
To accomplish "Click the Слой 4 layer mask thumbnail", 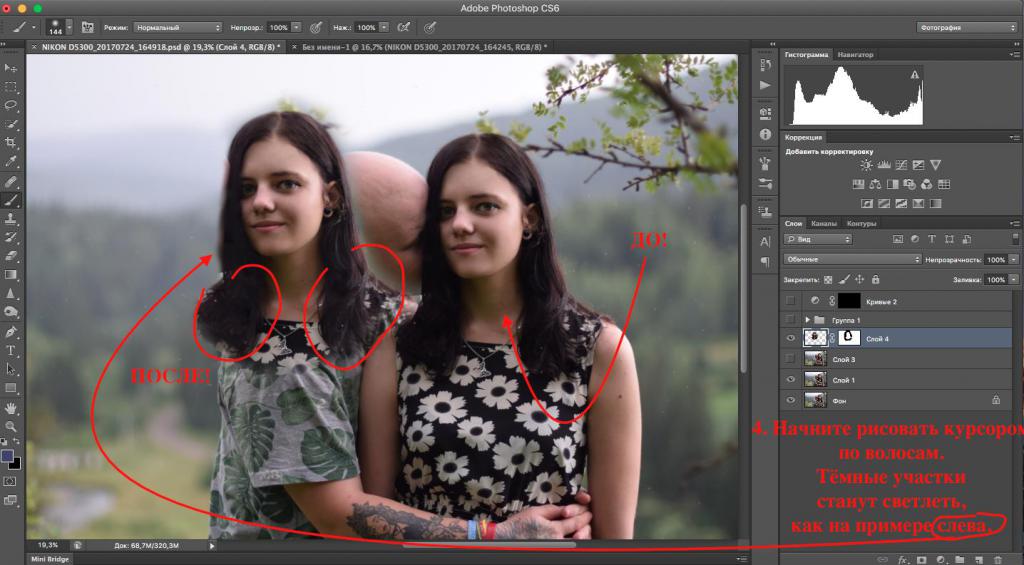I will click(849, 338).
